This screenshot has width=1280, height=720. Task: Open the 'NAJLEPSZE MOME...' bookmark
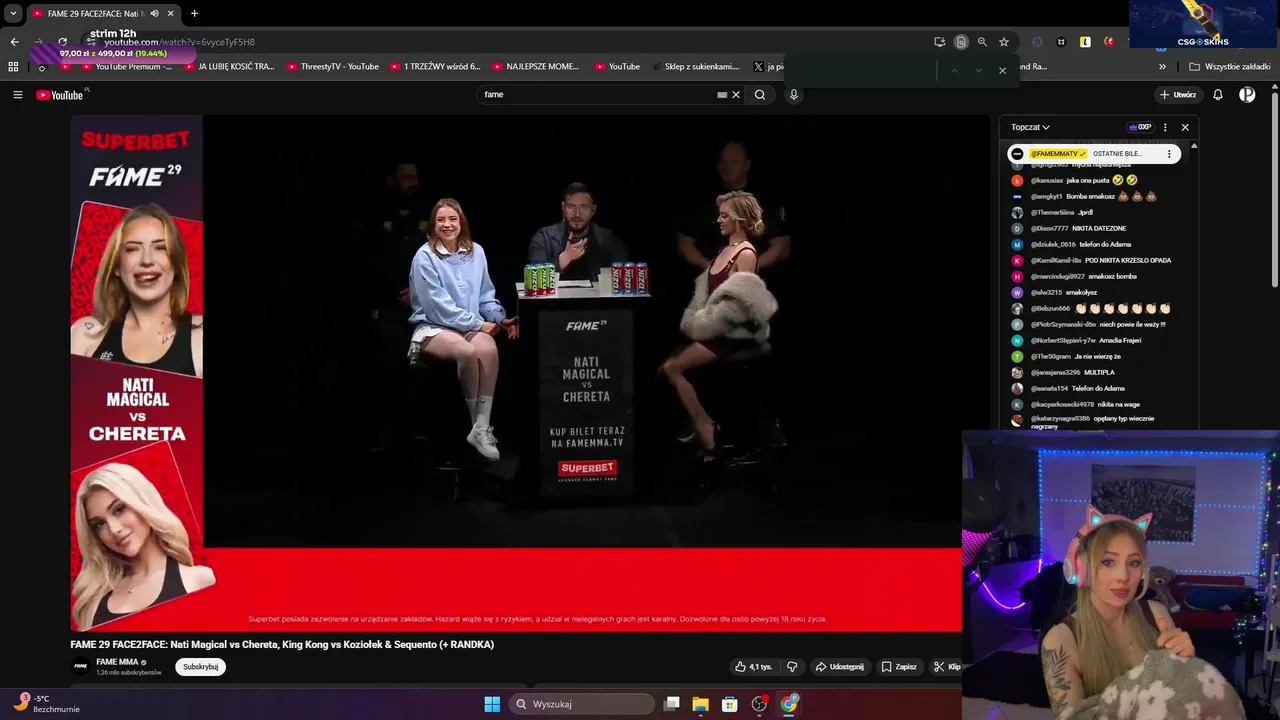pos(535,67)
